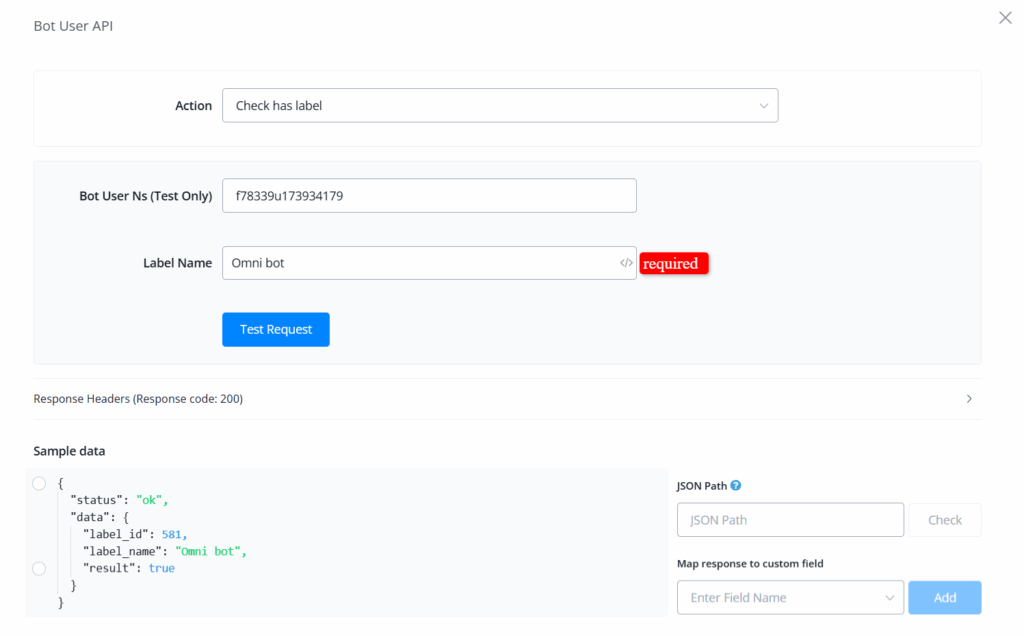Close the Bot User API dialog
The image size is (1024, 636).
coord(1005,18)
